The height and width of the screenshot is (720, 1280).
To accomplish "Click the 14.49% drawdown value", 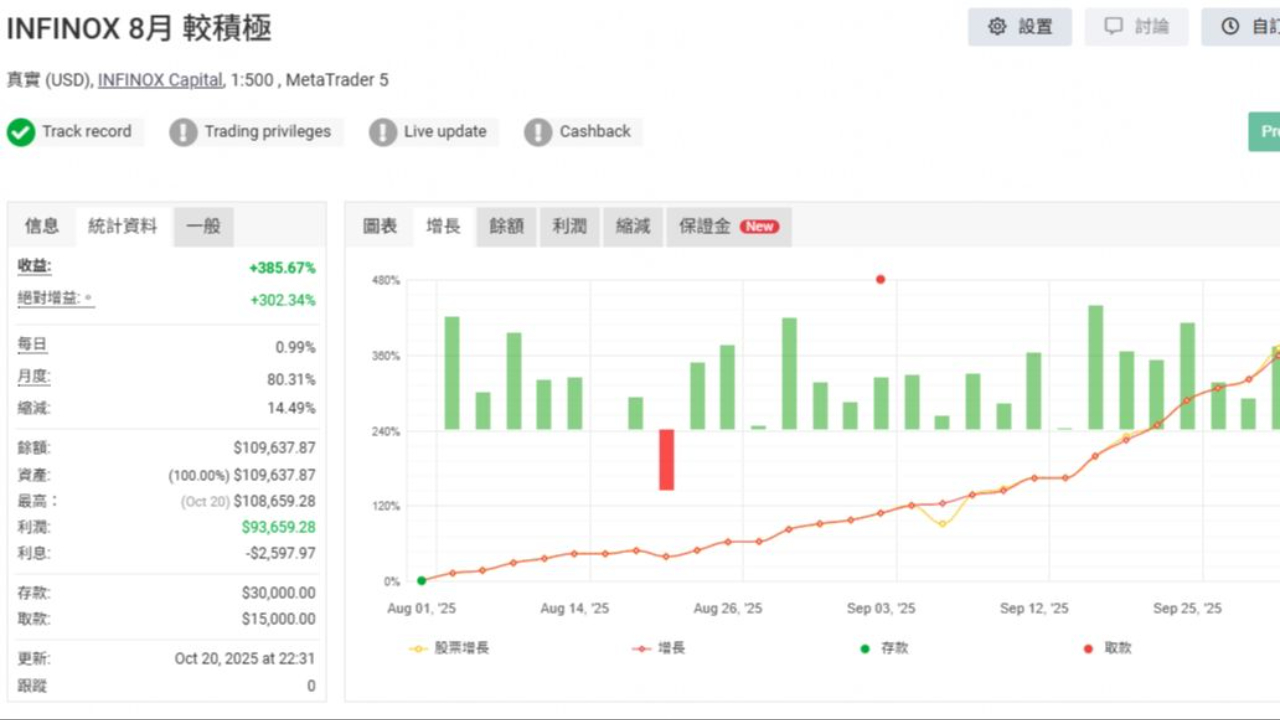I will [291, 408].
